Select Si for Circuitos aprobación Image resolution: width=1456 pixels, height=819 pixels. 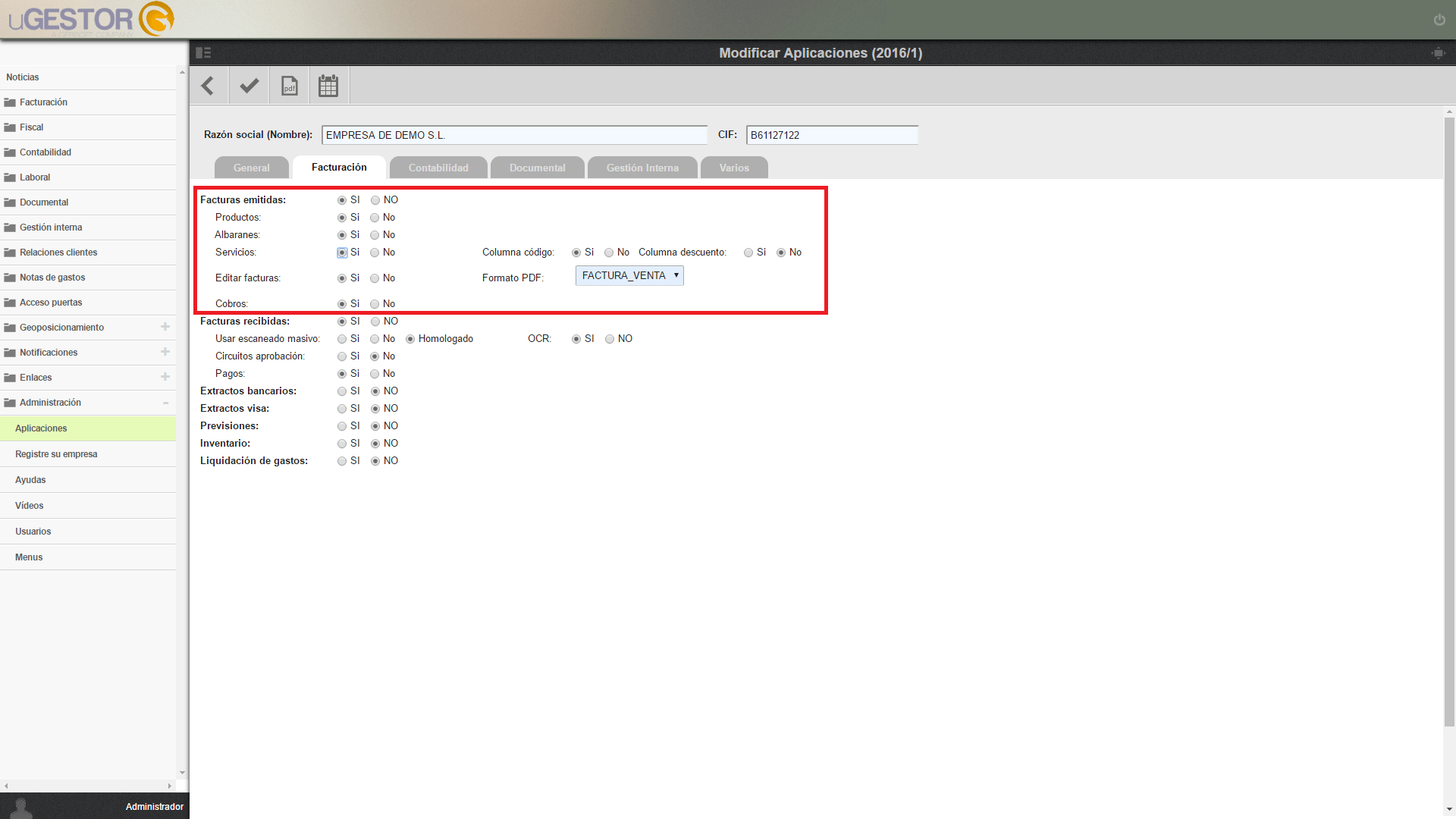point(342,356)
